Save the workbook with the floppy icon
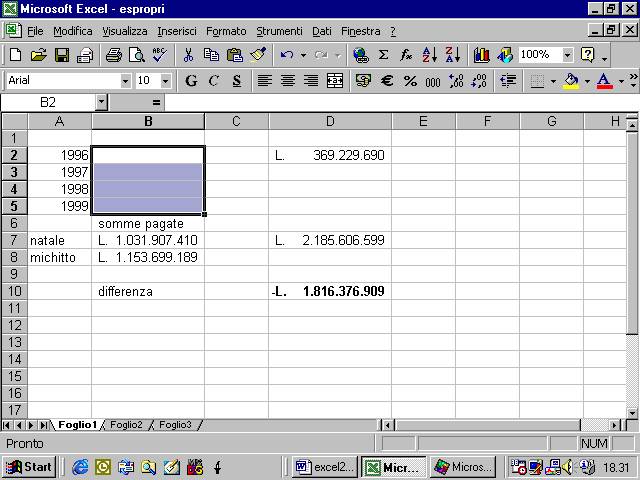Image resolution: width=640 pixels, height=480 pixels. [x=62, y=55]
